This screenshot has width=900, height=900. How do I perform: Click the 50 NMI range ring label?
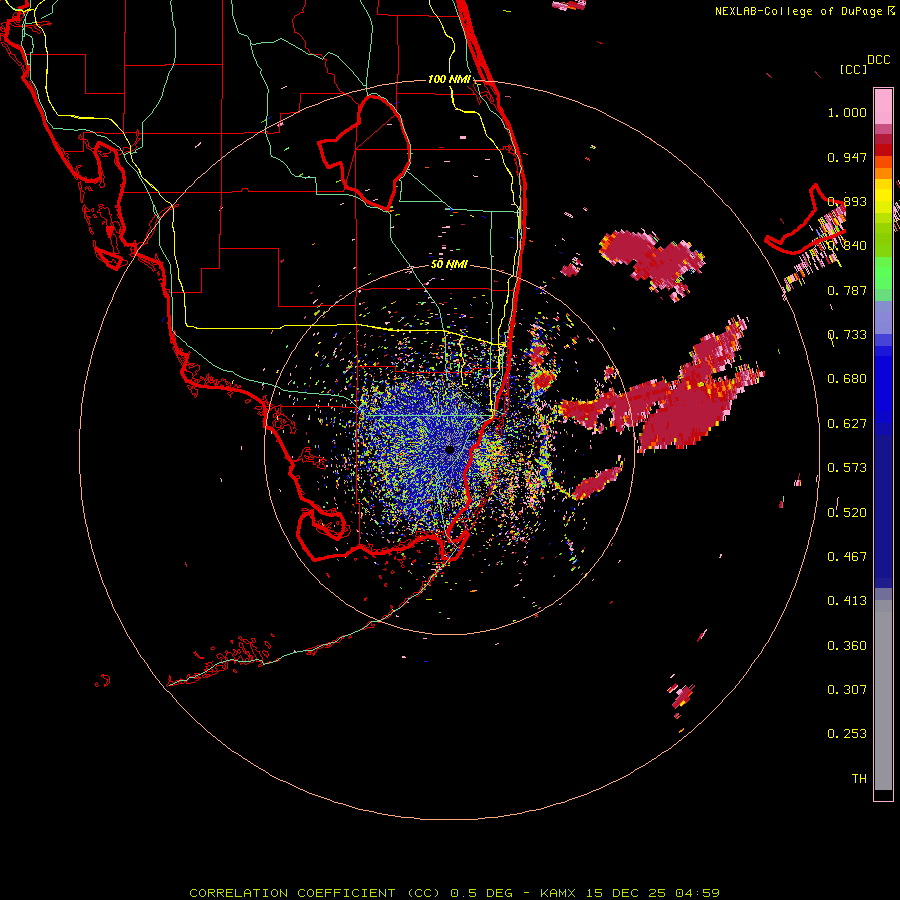tap(449, 265)
